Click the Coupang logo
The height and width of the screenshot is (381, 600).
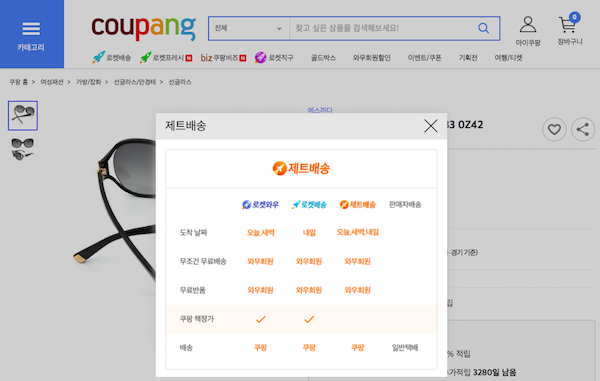point(143,28)
